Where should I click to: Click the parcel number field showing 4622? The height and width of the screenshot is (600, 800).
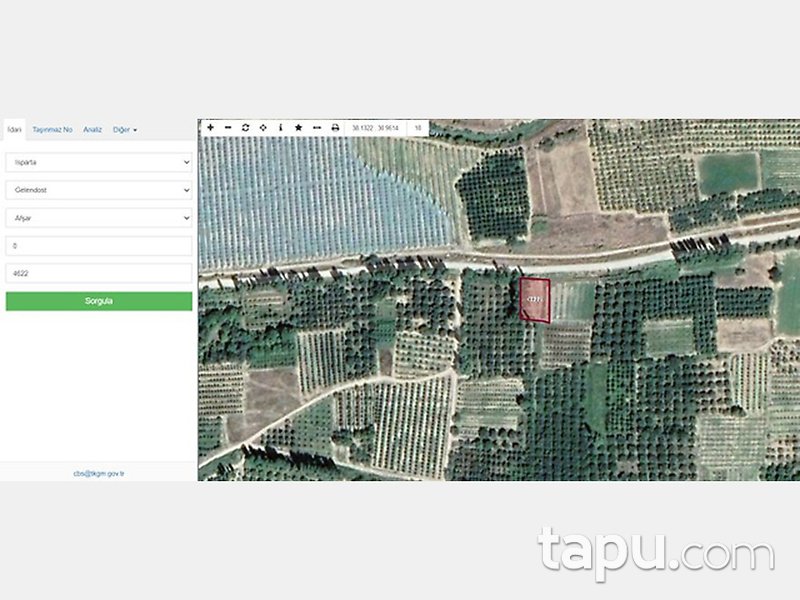pos(99,273)
